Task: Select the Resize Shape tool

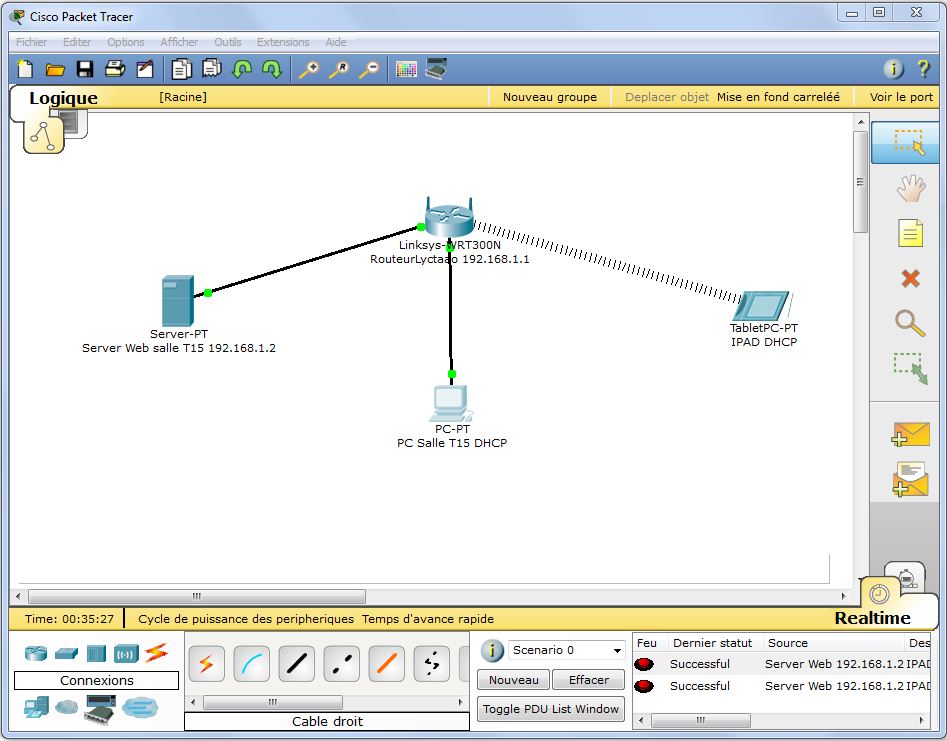Action: 910,368
